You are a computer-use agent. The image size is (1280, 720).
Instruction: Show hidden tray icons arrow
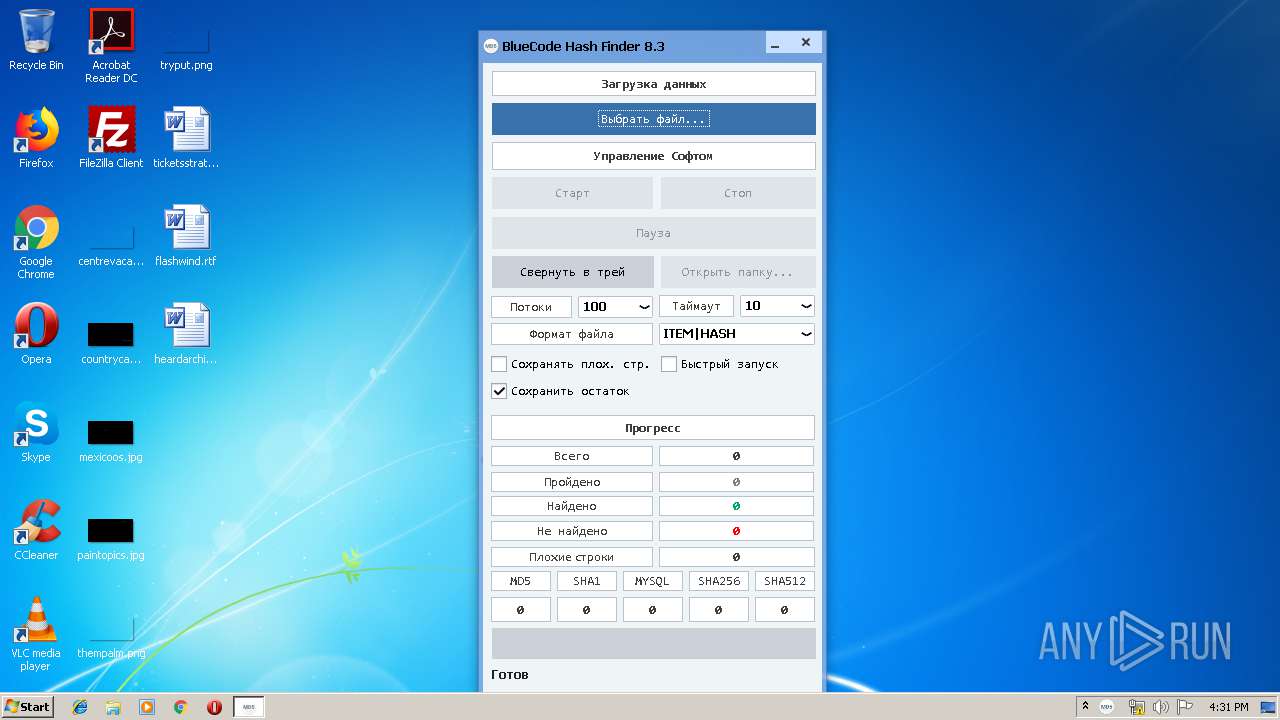[1085, 707]
